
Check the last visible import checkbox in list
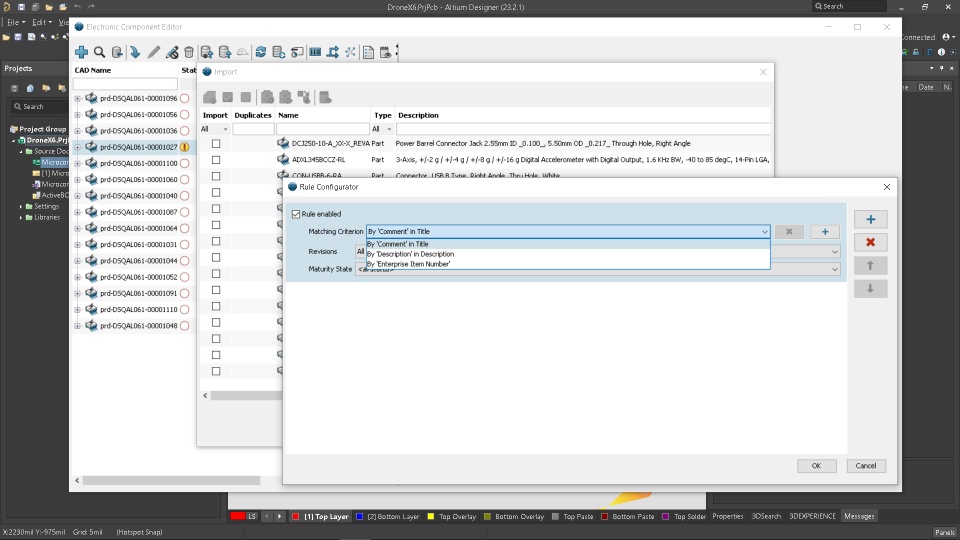pyautogui.click(x=216, y=371)
